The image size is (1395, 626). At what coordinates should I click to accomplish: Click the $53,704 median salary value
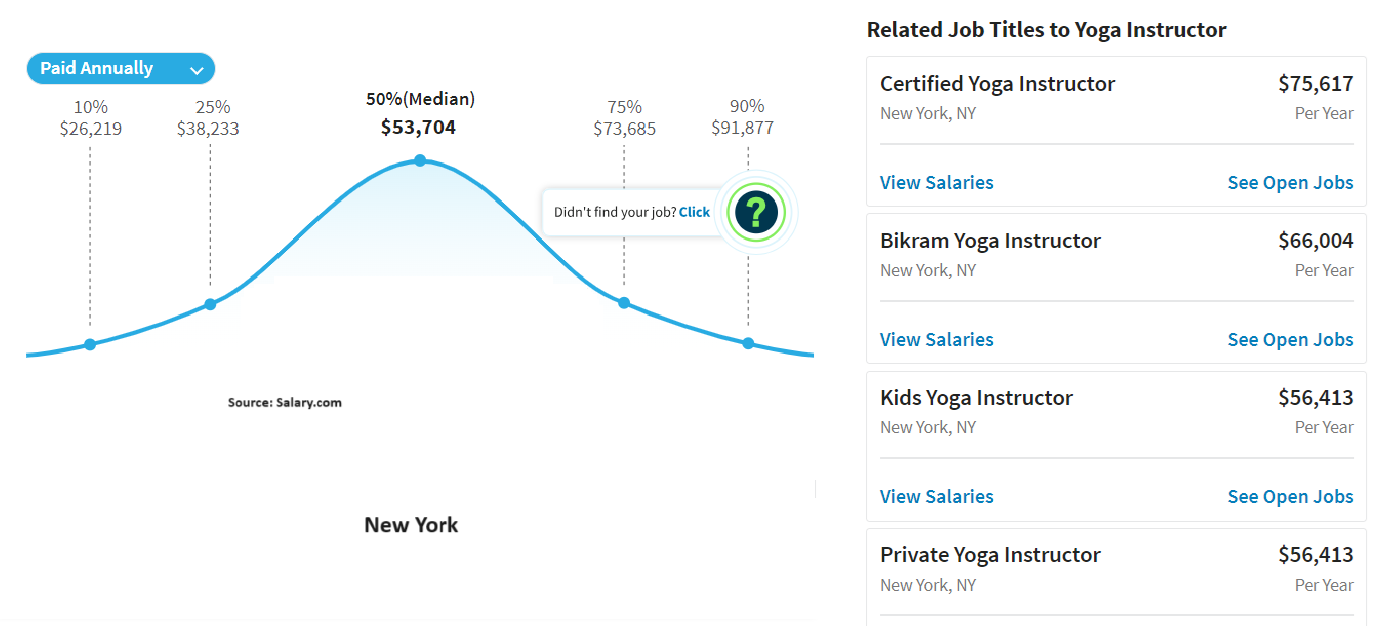[419, 127]
